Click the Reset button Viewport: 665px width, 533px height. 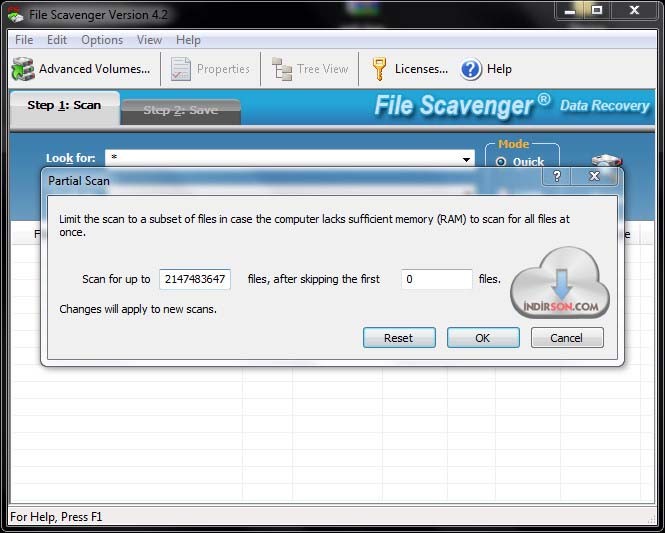click(399, 338)
